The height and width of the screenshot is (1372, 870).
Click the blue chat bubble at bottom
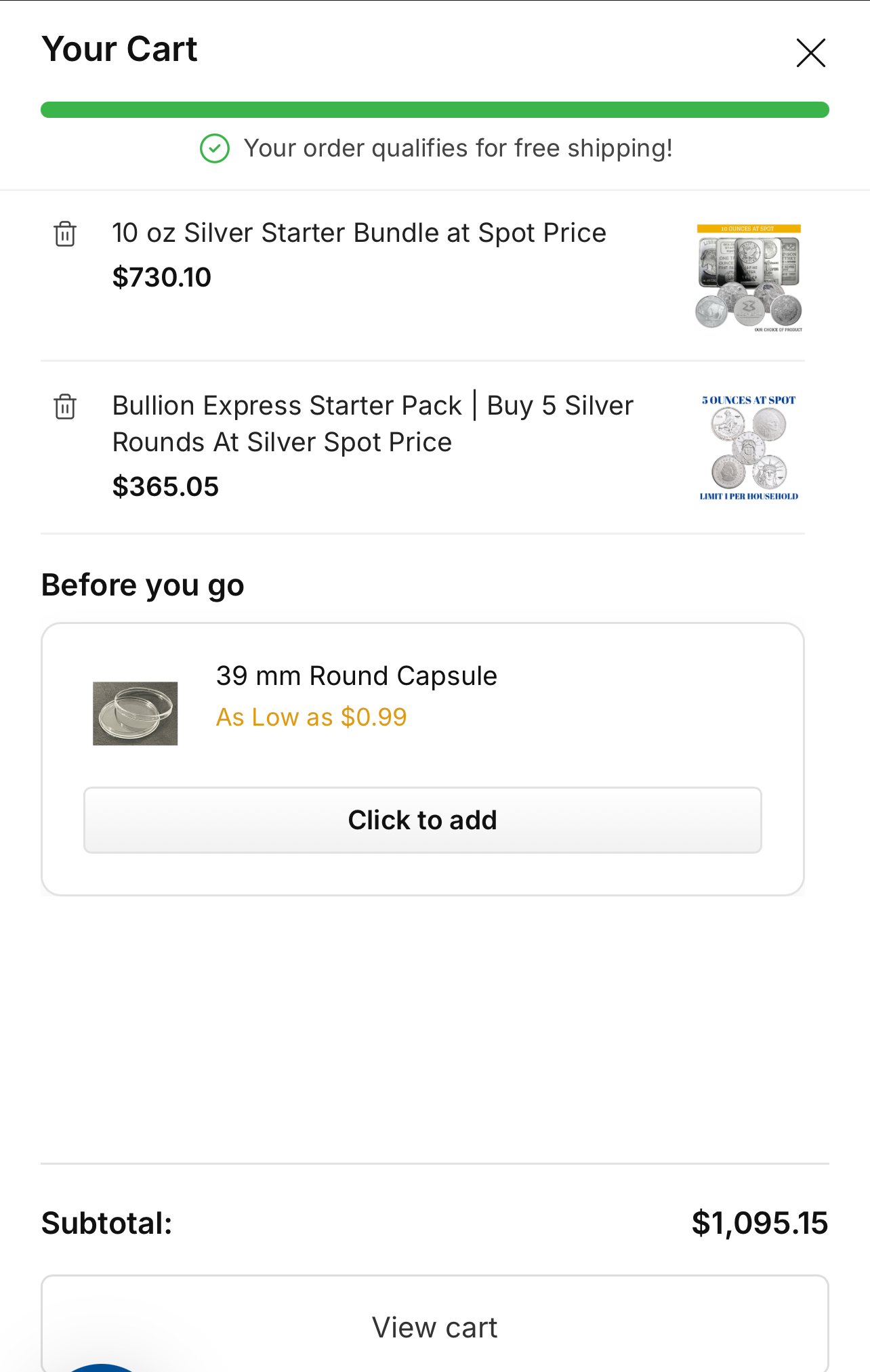pos(102,1367)
